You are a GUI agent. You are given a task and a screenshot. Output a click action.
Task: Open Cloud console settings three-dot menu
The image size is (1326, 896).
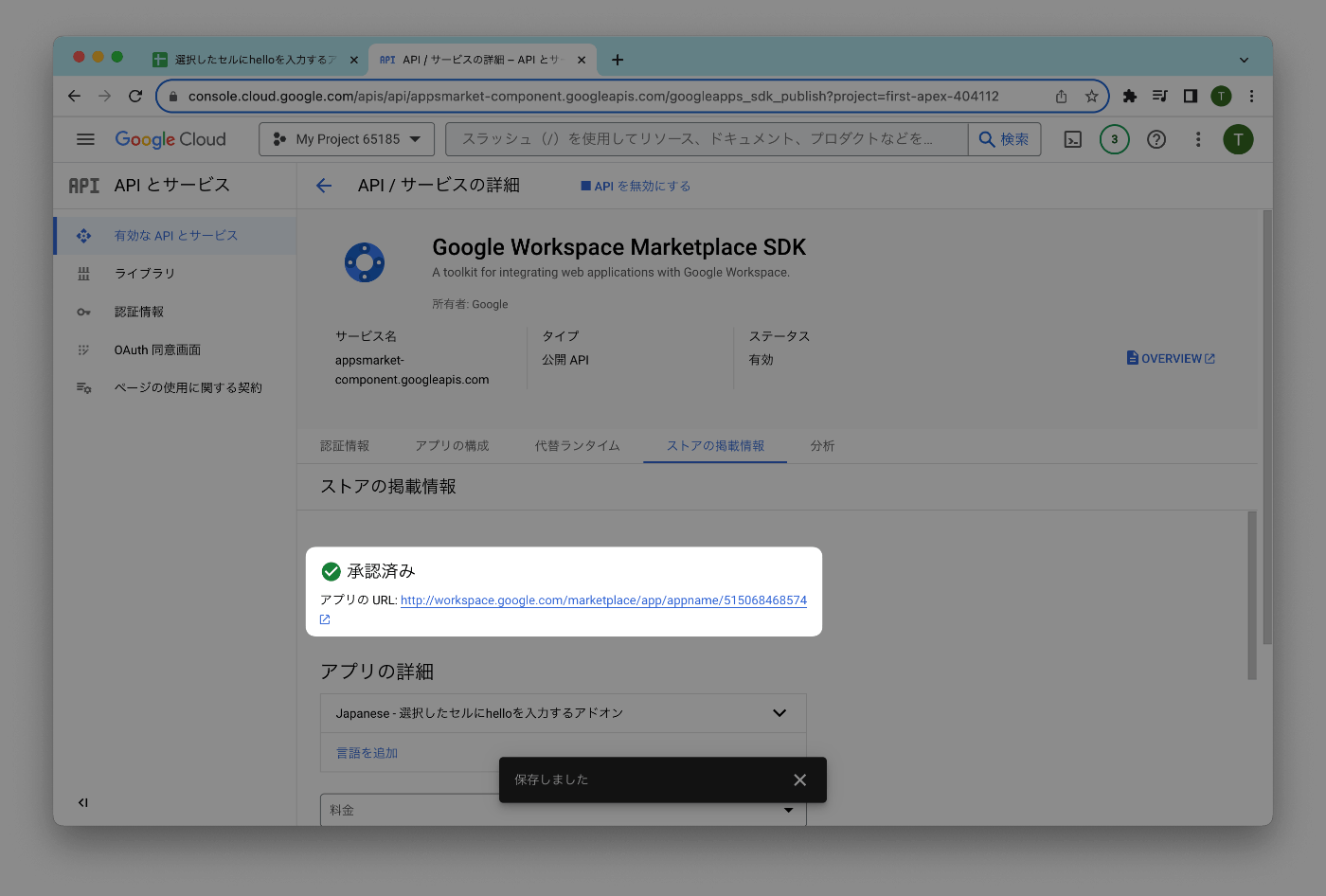[x=1197, y=139]
